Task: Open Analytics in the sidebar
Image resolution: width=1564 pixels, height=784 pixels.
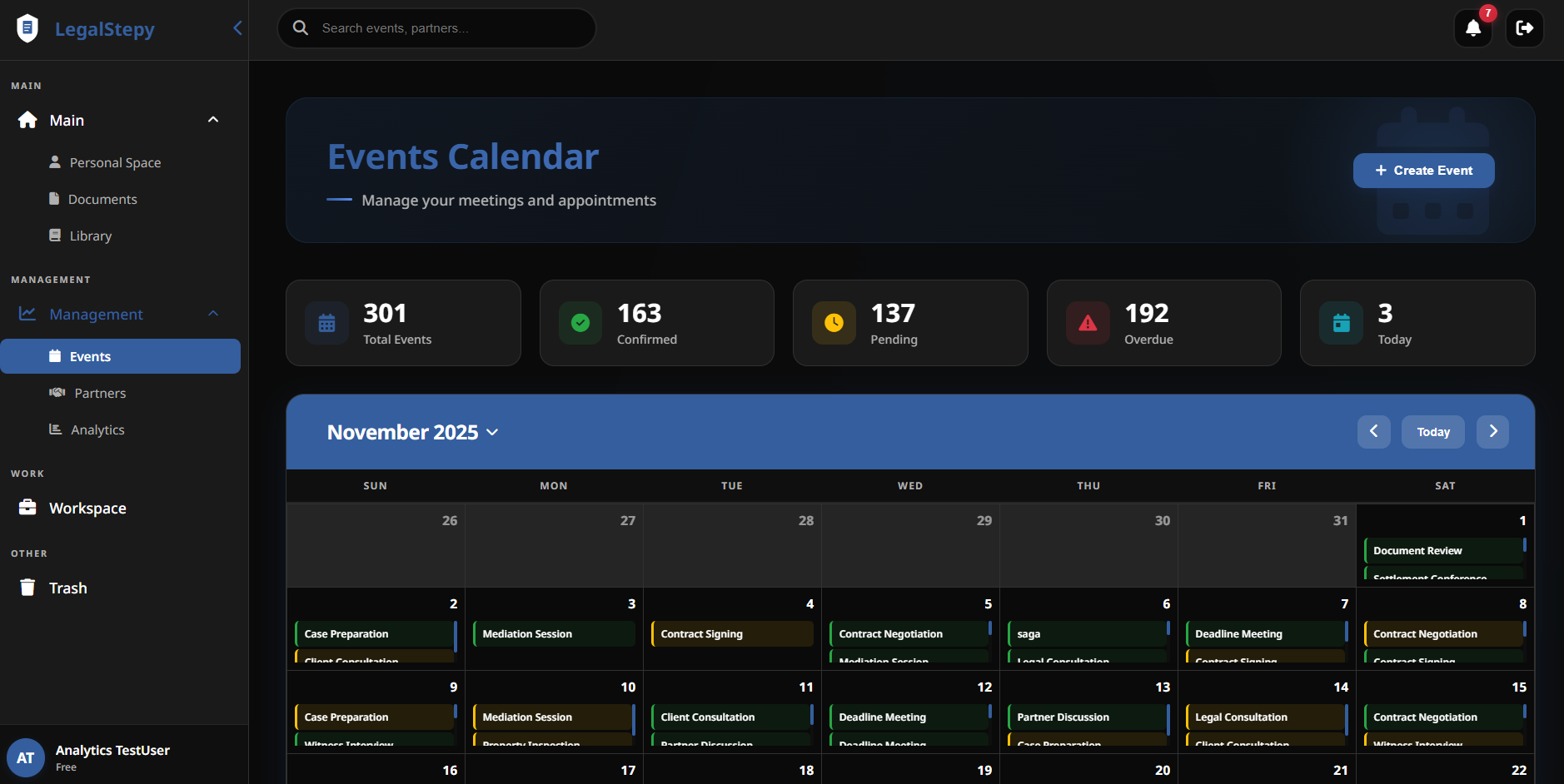Action: point(97,429)
